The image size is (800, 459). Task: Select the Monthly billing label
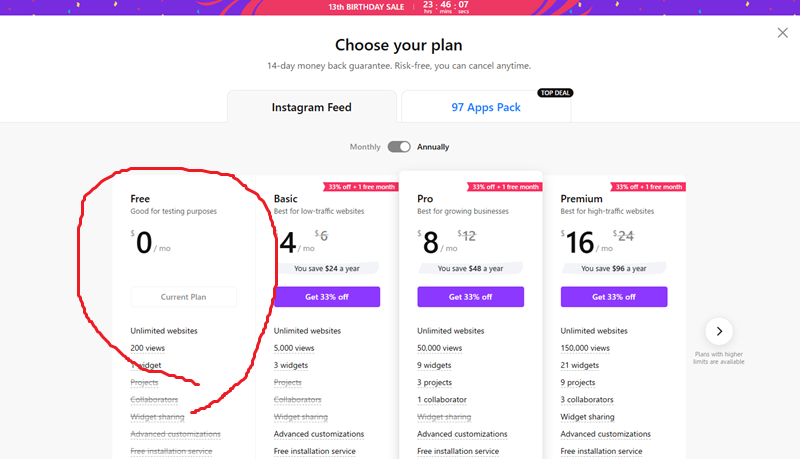(x=365, y=147)
